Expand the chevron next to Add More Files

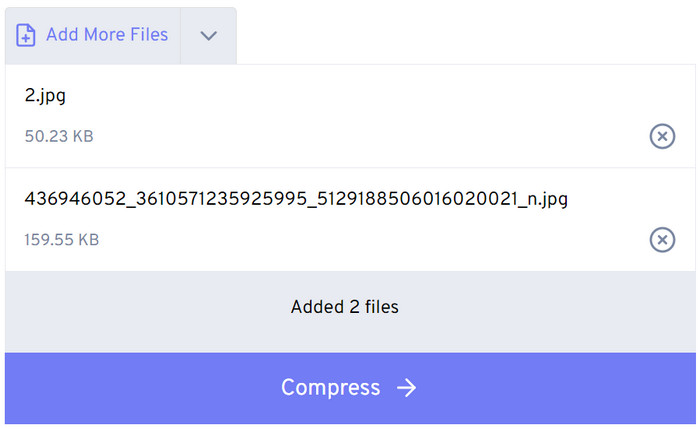tap(208, 35)
